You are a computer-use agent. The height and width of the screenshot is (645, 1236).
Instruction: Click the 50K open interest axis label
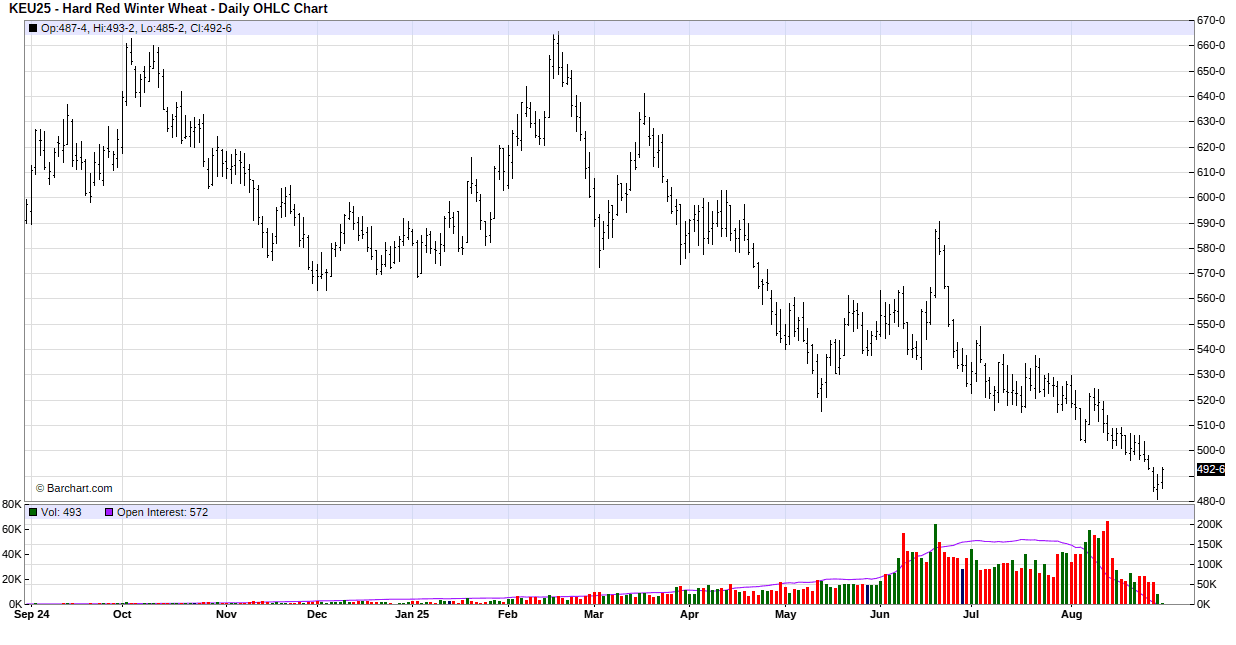point(1207,584)
